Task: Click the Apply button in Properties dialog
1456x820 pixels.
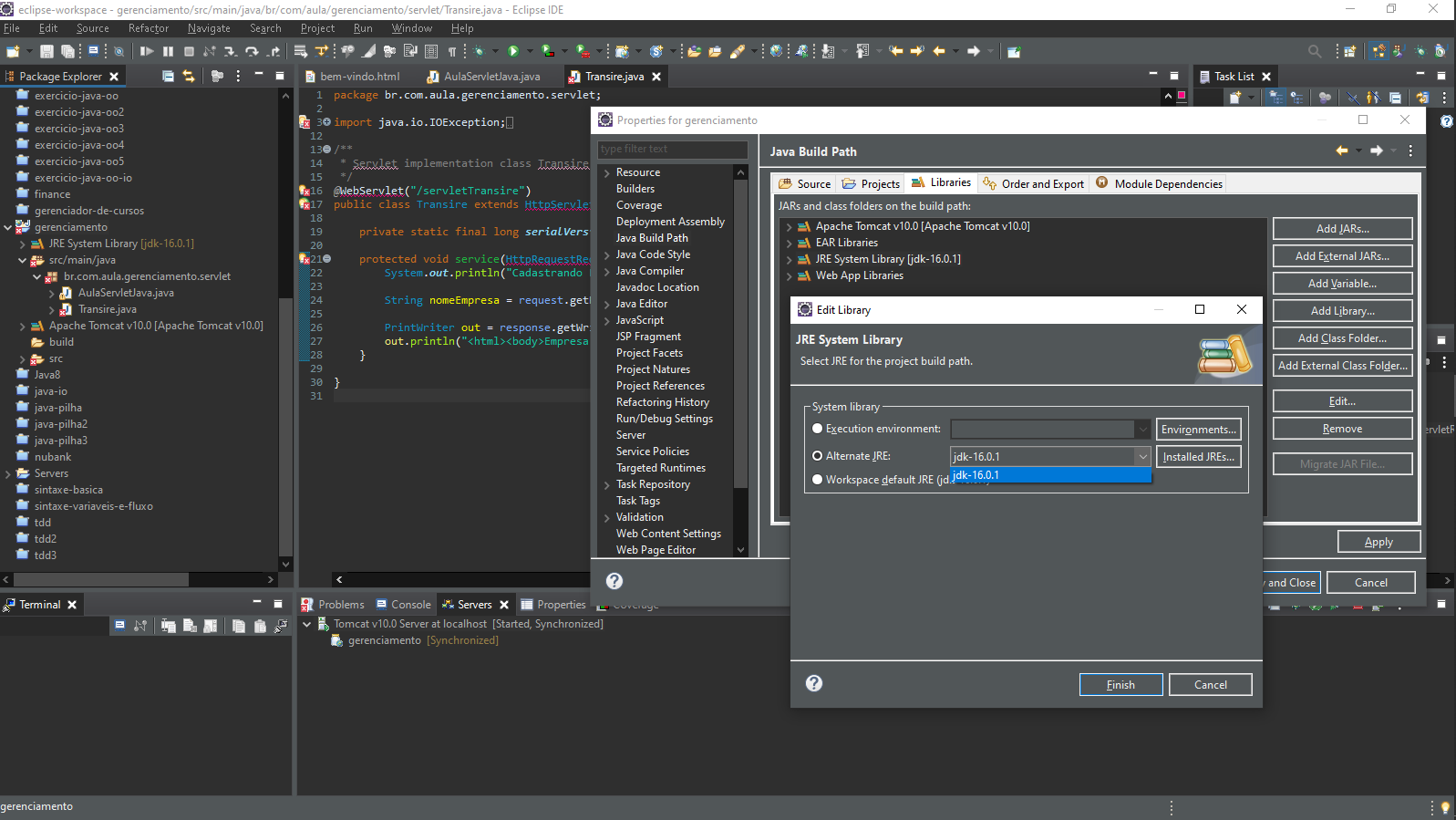Action: point(1379,542)
